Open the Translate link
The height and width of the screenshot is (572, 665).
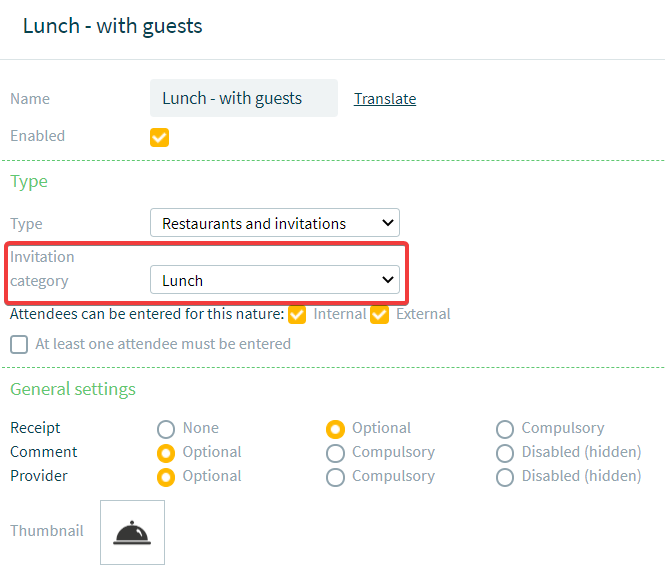click(385, 99)
